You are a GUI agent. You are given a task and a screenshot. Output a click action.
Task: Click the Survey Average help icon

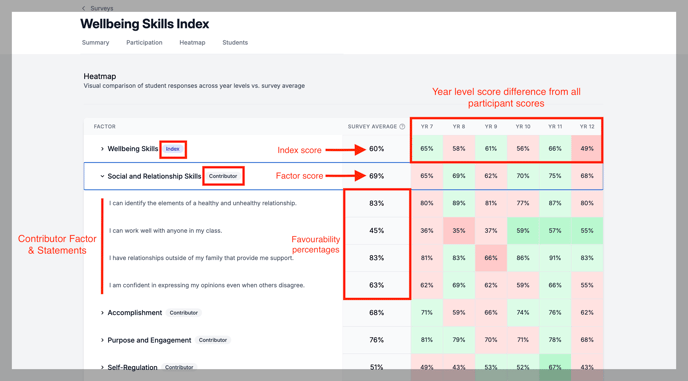pyautogui.click(x=402, y=126)
